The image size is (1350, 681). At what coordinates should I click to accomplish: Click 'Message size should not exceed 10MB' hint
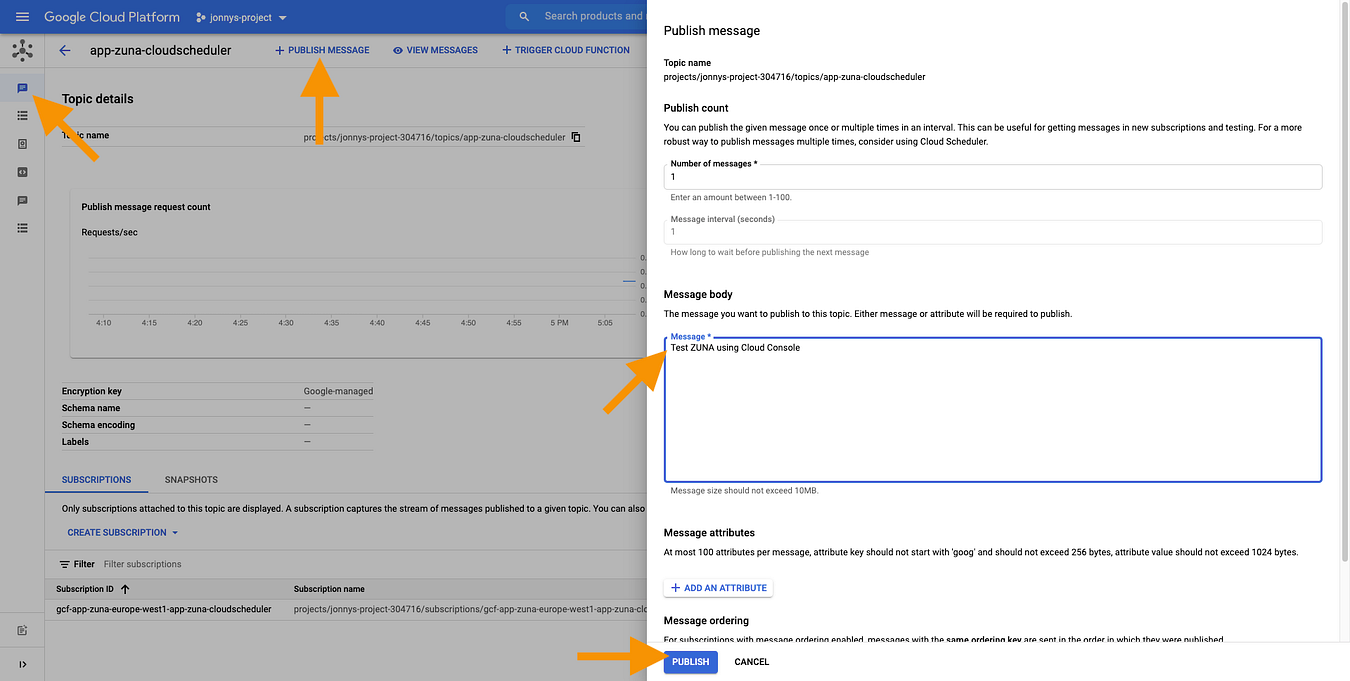tap(745, 491)
